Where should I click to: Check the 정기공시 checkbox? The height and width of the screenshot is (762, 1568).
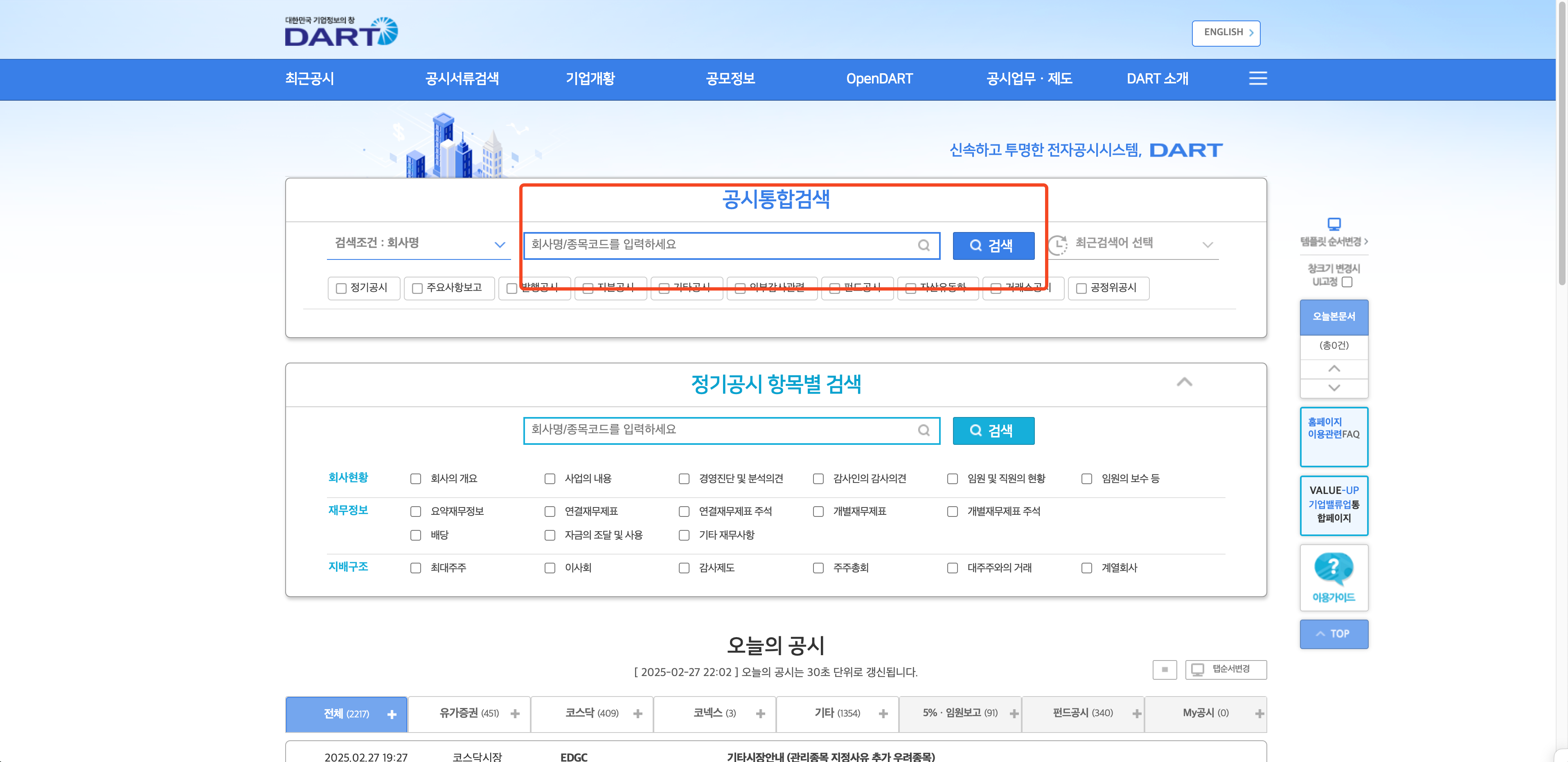pyautogui.click(x=342, y=289)
